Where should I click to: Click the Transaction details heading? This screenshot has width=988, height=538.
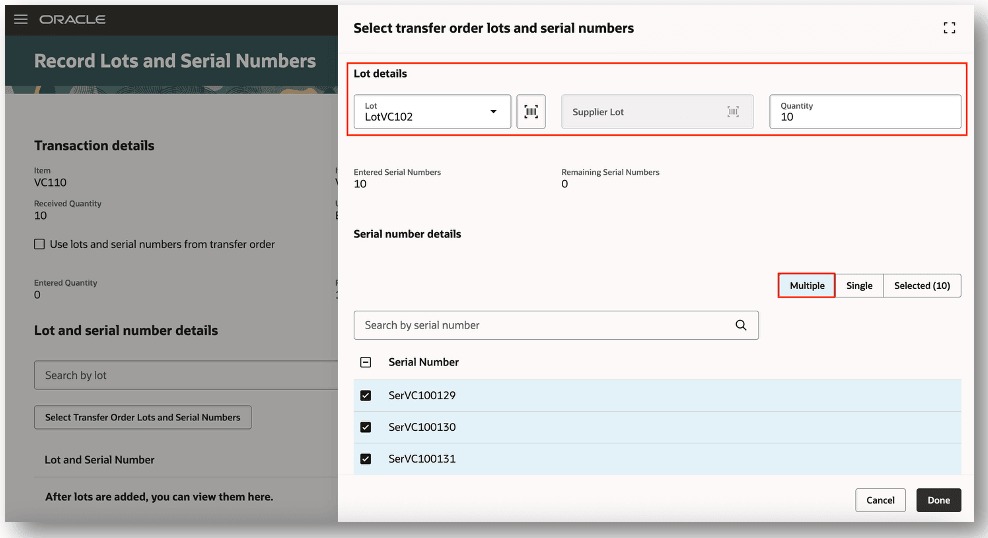pos(94,146)
